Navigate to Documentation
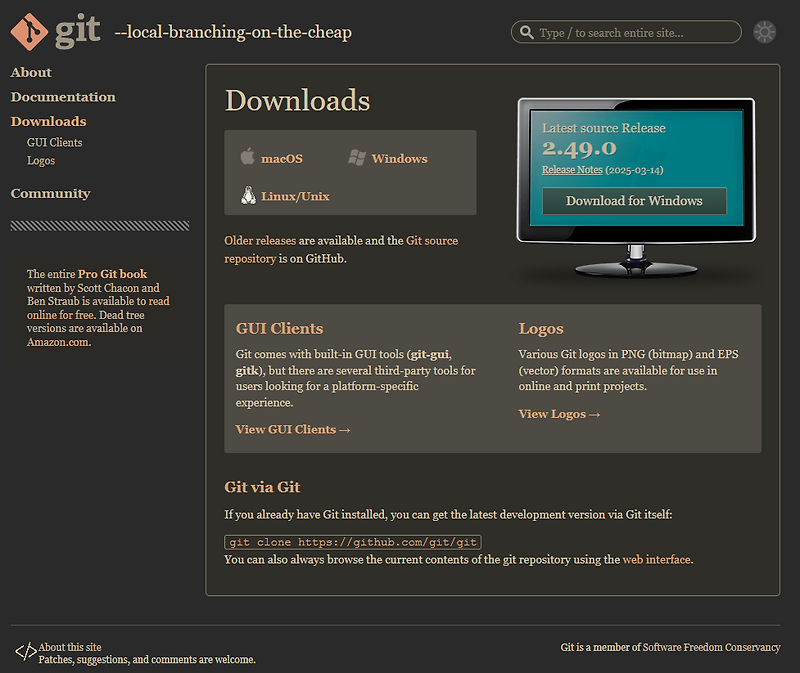Image resolution: width=800 pixels, height=673 pixels. pos(63,96)
